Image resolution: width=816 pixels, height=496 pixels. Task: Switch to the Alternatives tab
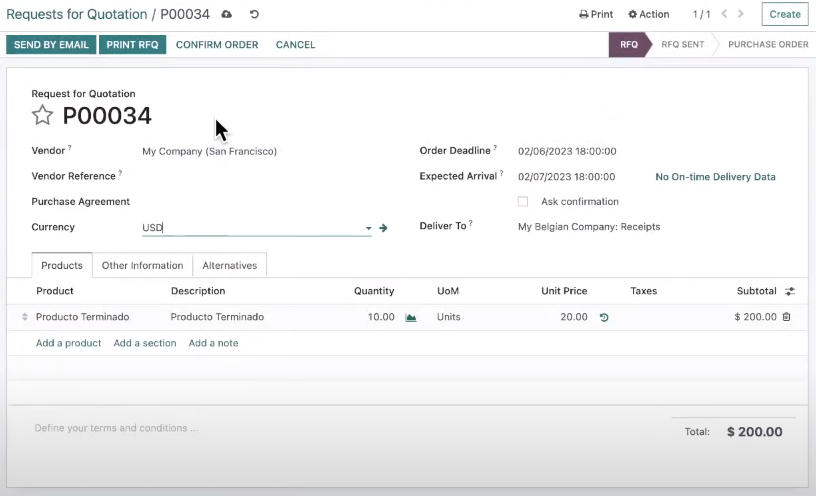[229, 266]
